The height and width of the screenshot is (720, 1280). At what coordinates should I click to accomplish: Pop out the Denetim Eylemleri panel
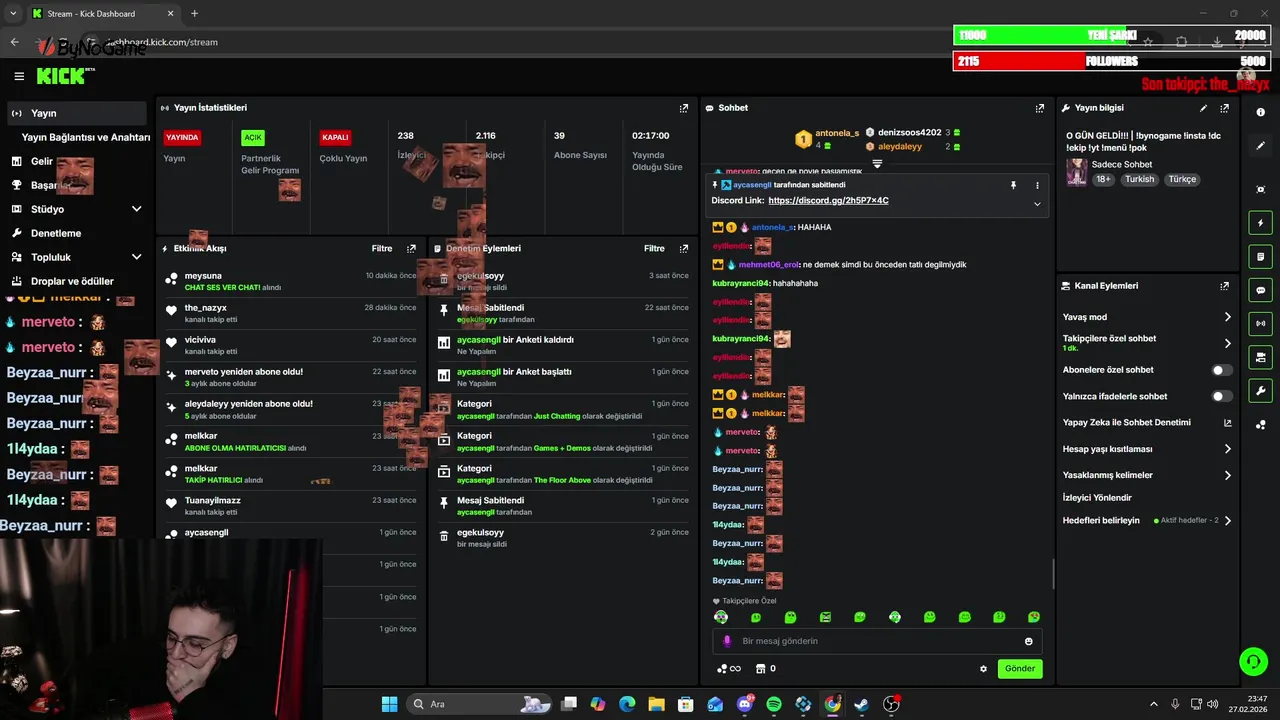click(684, 248)
